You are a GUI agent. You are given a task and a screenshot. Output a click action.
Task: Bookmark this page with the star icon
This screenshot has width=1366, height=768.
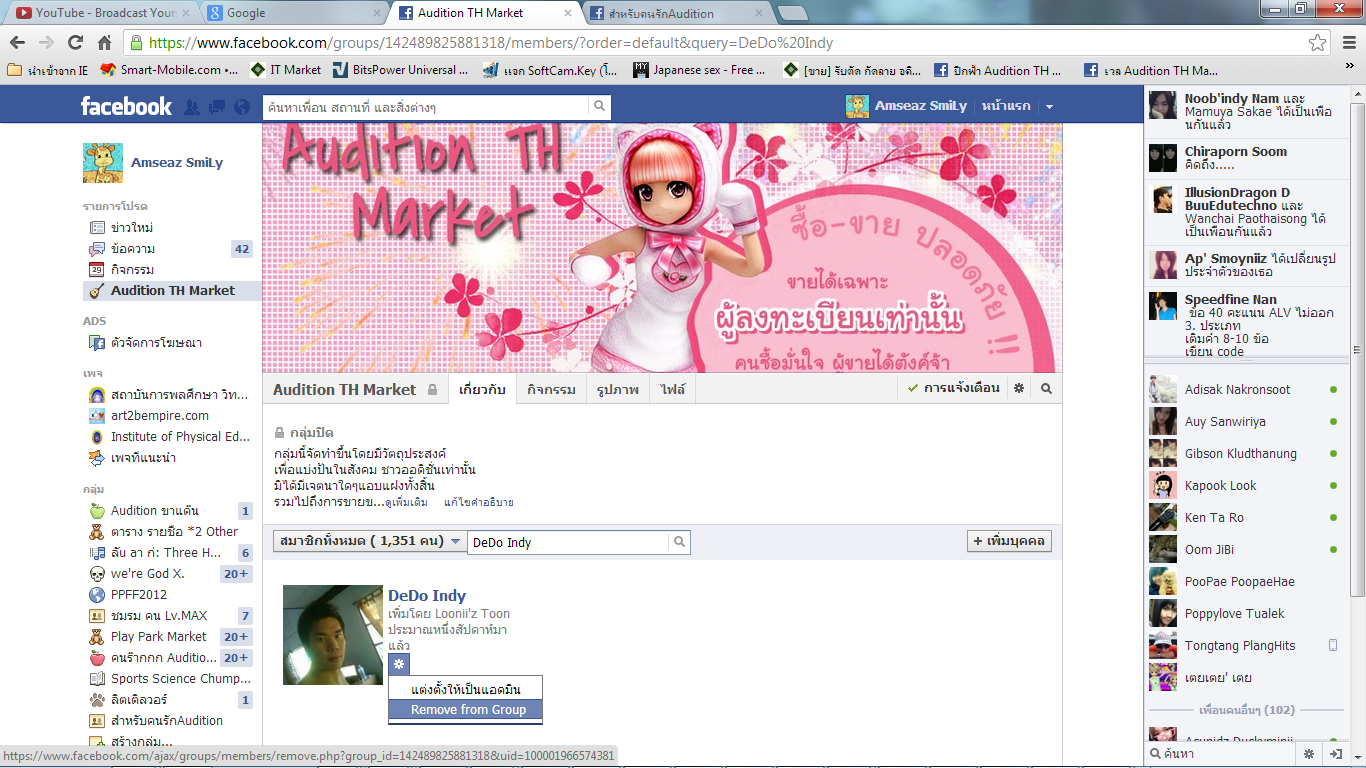point(1318,43)
